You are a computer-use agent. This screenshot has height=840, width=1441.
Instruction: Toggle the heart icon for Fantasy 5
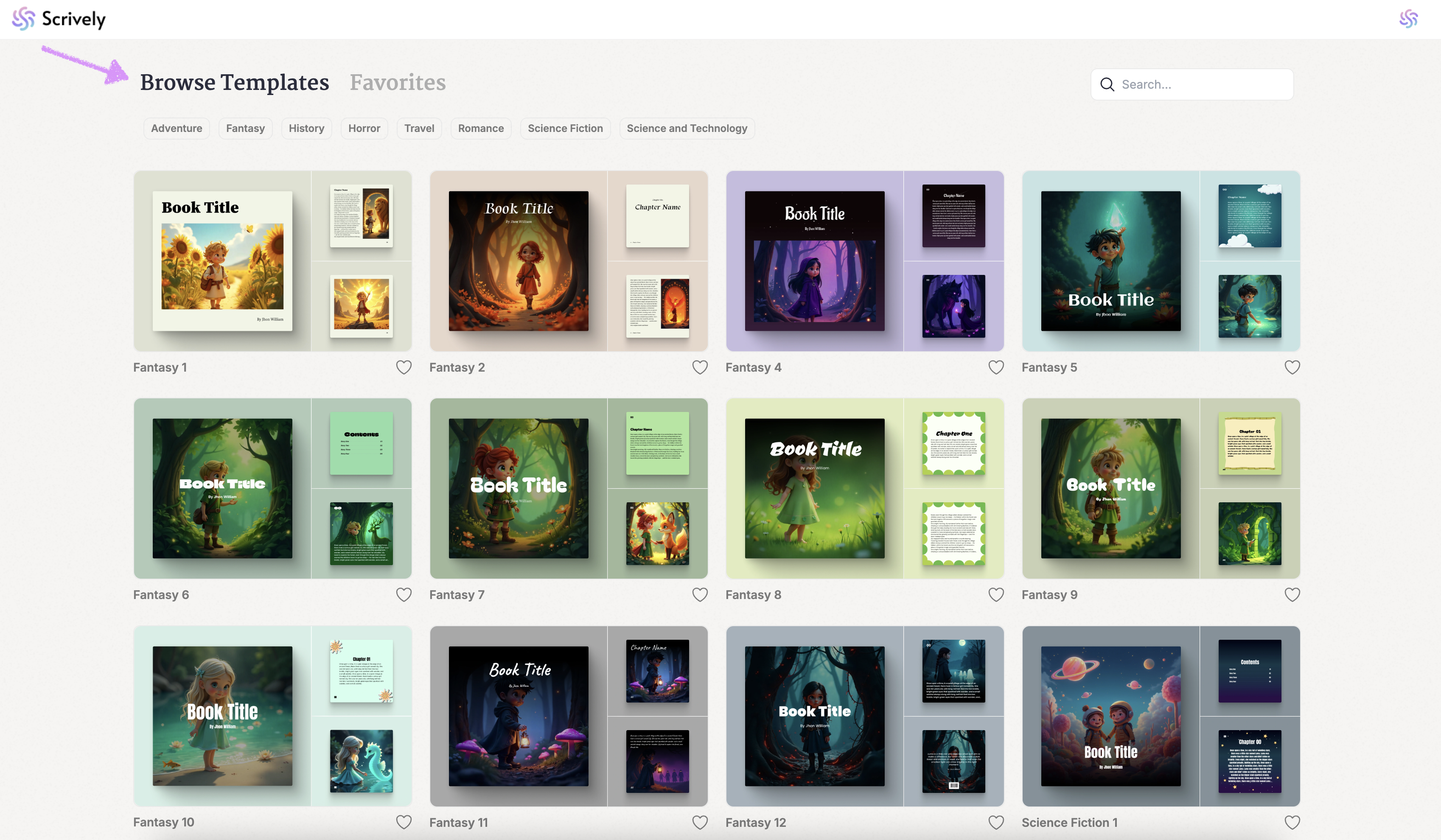click(1292, 367)
